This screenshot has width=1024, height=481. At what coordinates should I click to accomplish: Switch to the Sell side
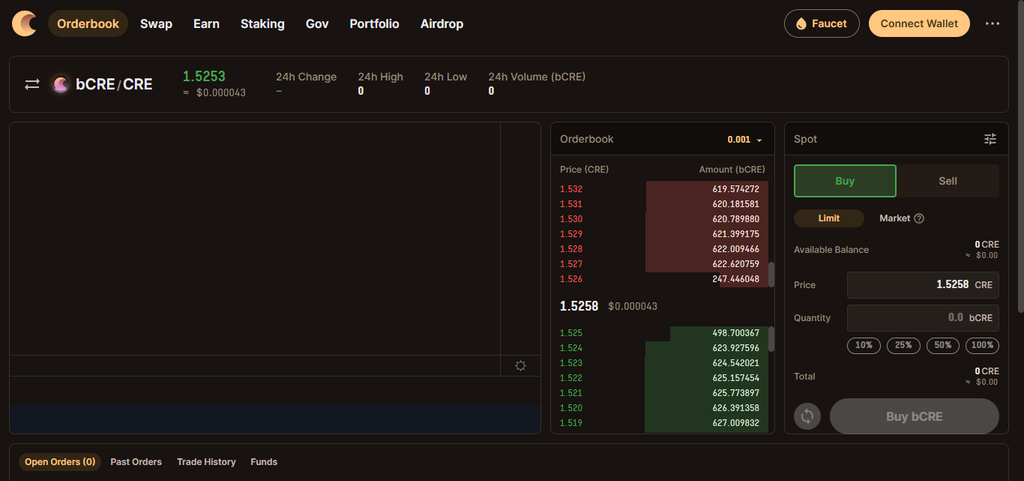tap(948, 181)
